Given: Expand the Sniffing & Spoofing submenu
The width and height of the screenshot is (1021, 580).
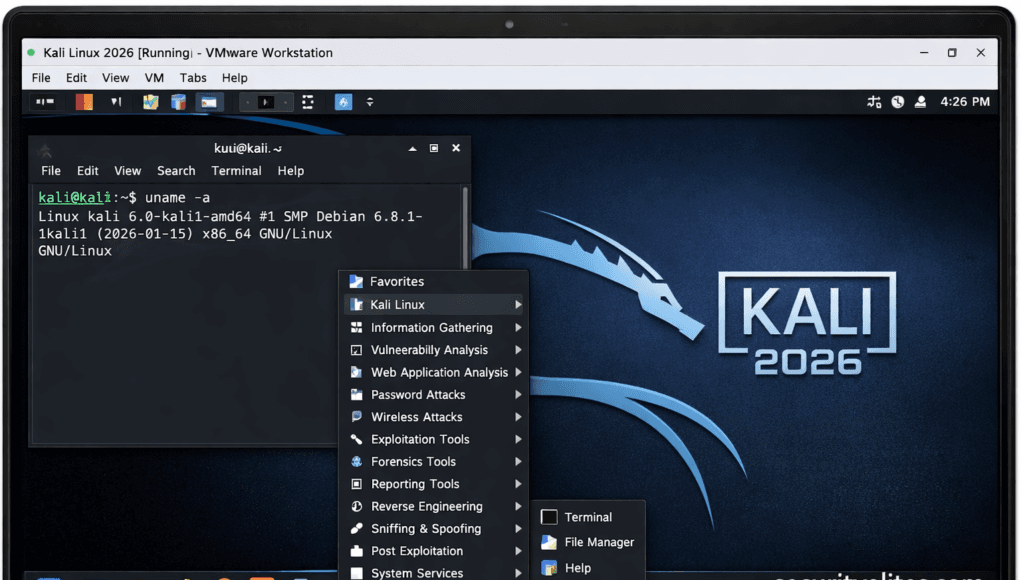Looking at the screenshot, I should tap(422, 528).
